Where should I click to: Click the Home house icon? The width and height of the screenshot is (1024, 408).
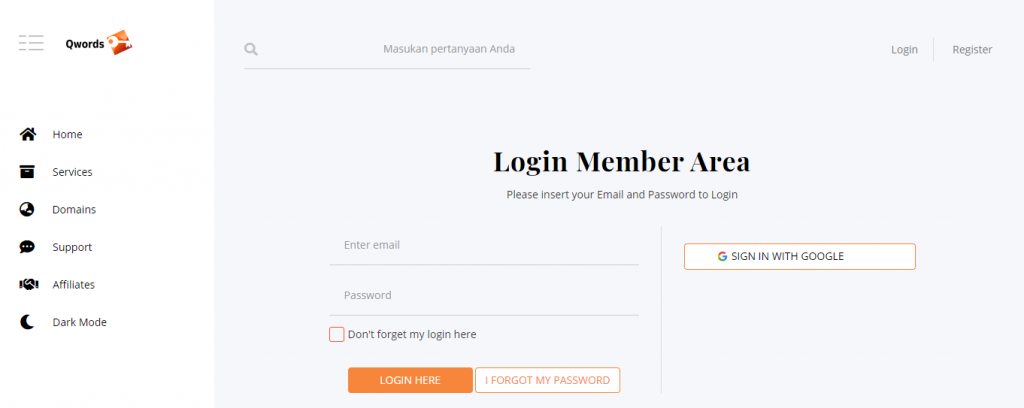(28, 134)
